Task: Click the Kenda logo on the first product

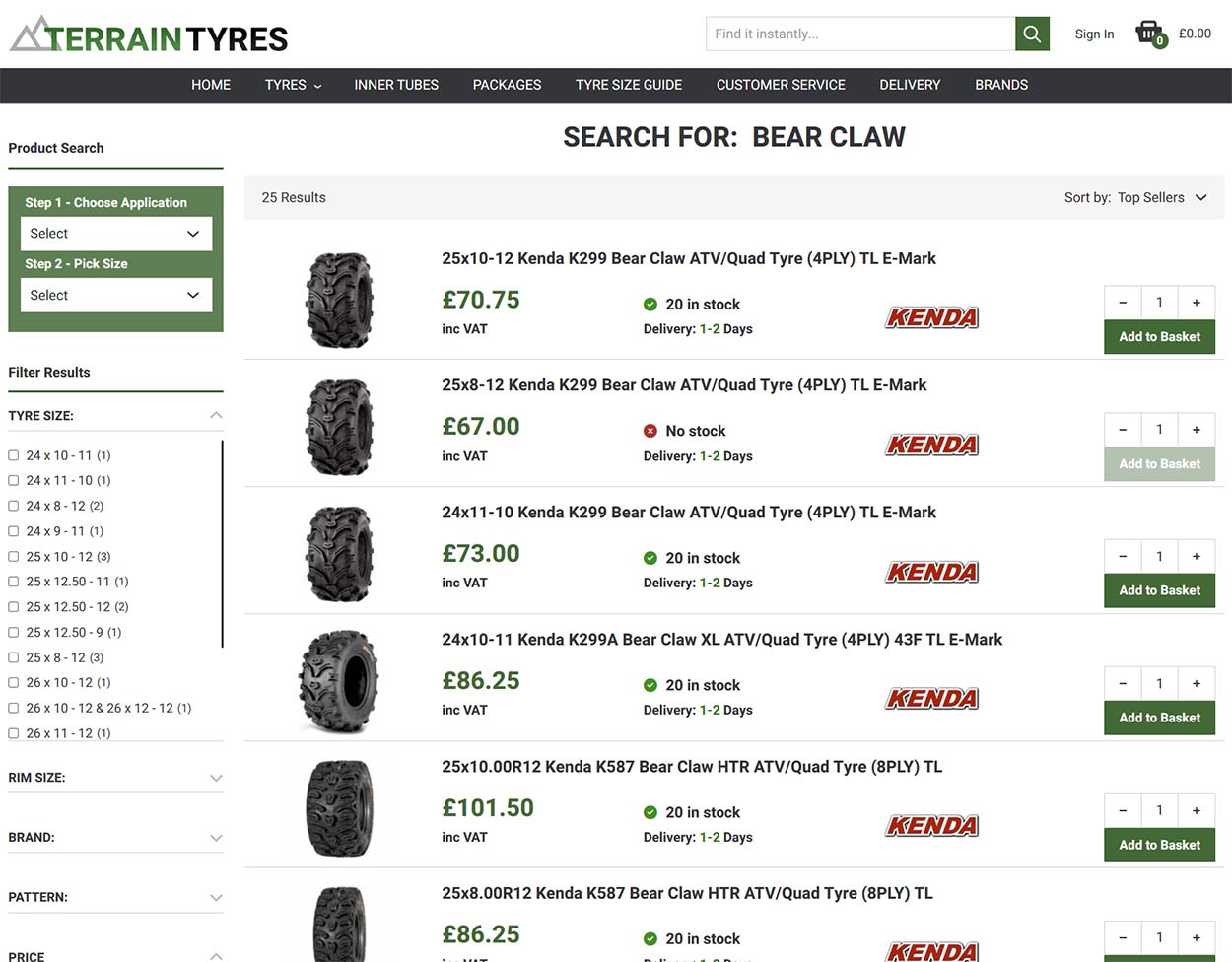Action: 931,317
